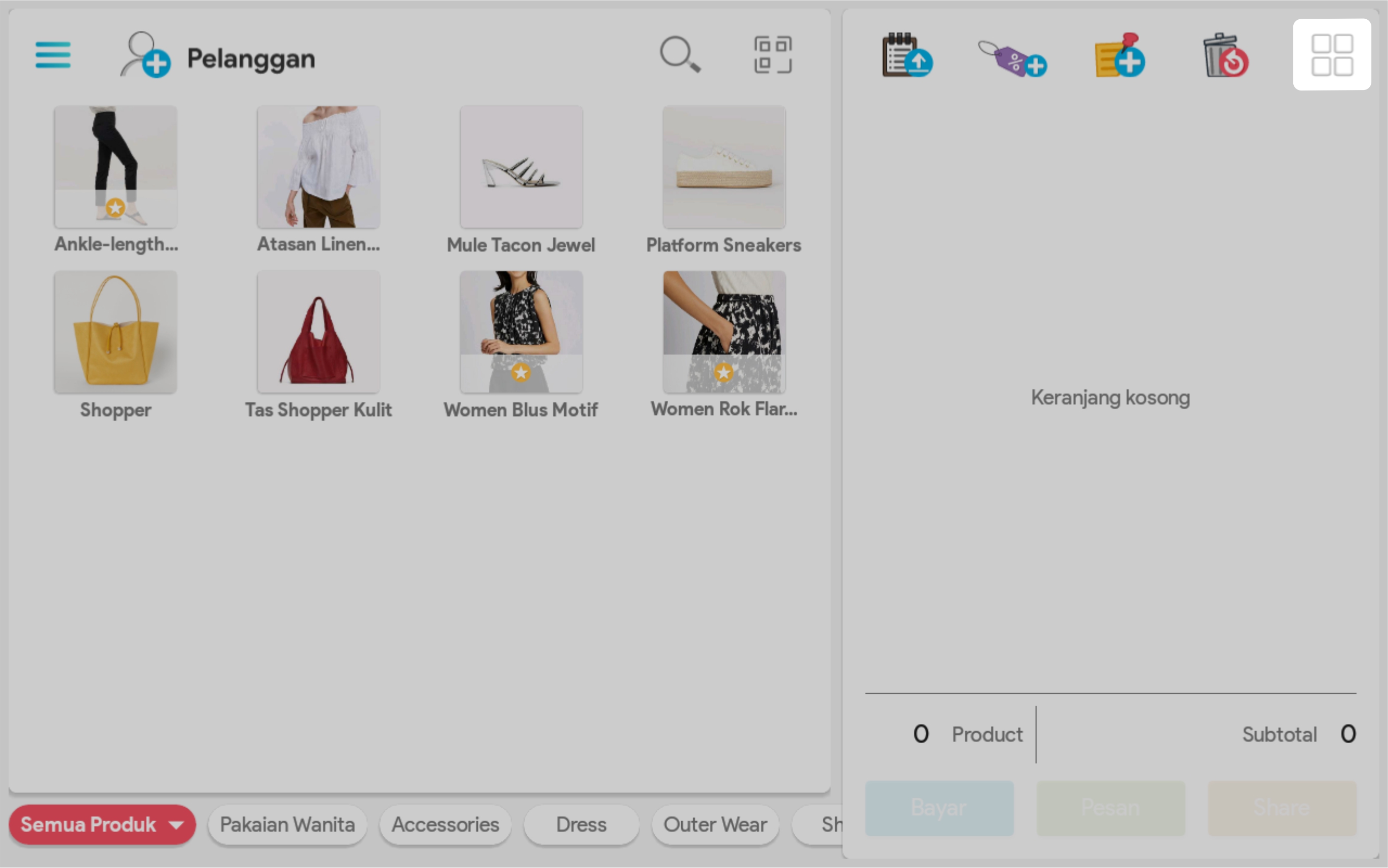
Task: Add a note to order
Action: coord(1119,55)
